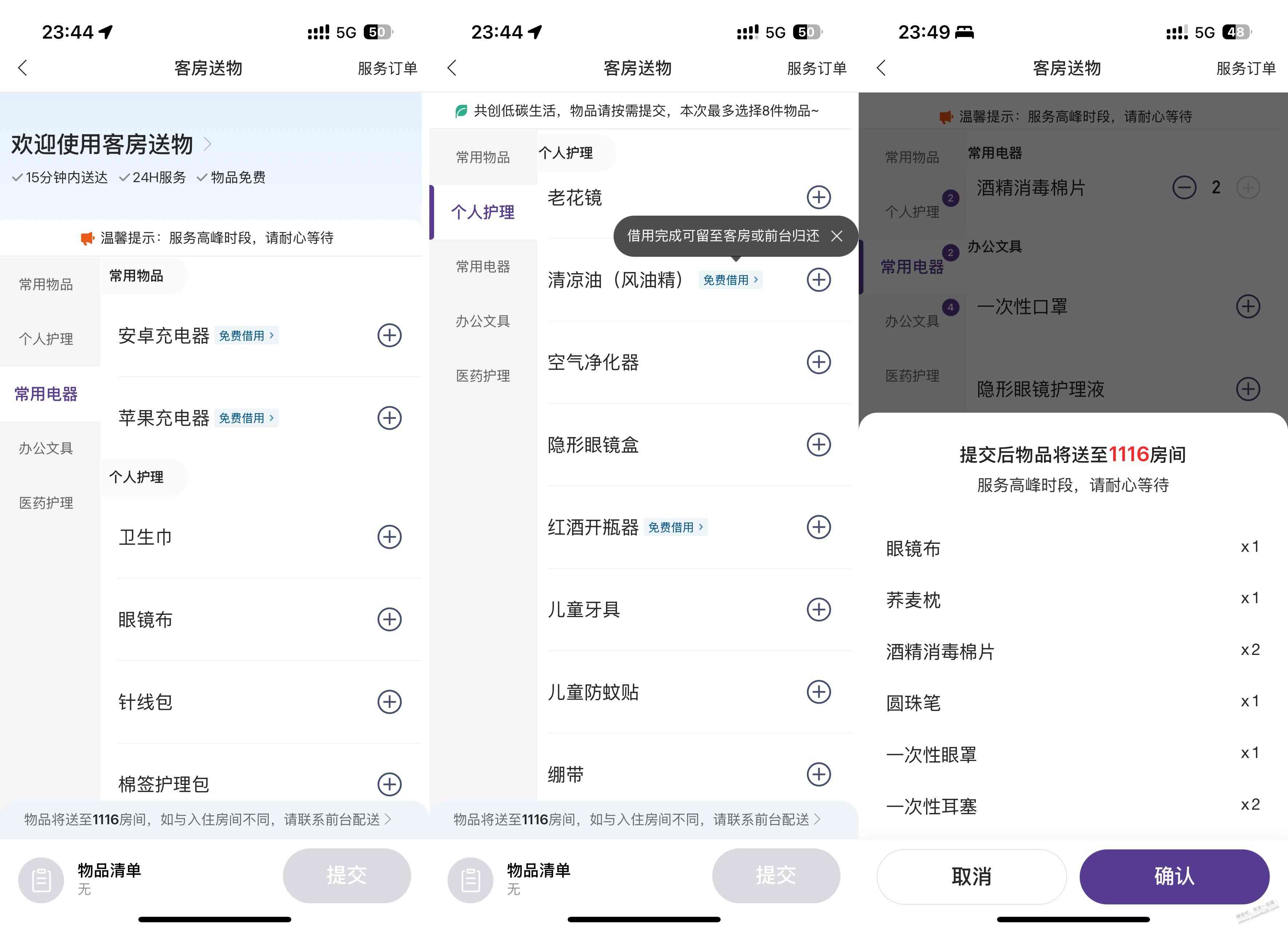Expand 欢迎使用客房送物 chevron
The height and width of the screenshot is (931, 1288).
point(207,144)
